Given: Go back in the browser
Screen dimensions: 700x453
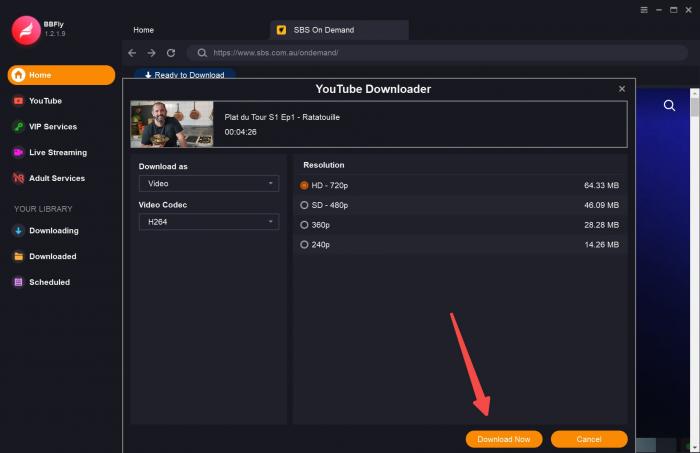Looking at the screenshot, I should coord(132,53).
